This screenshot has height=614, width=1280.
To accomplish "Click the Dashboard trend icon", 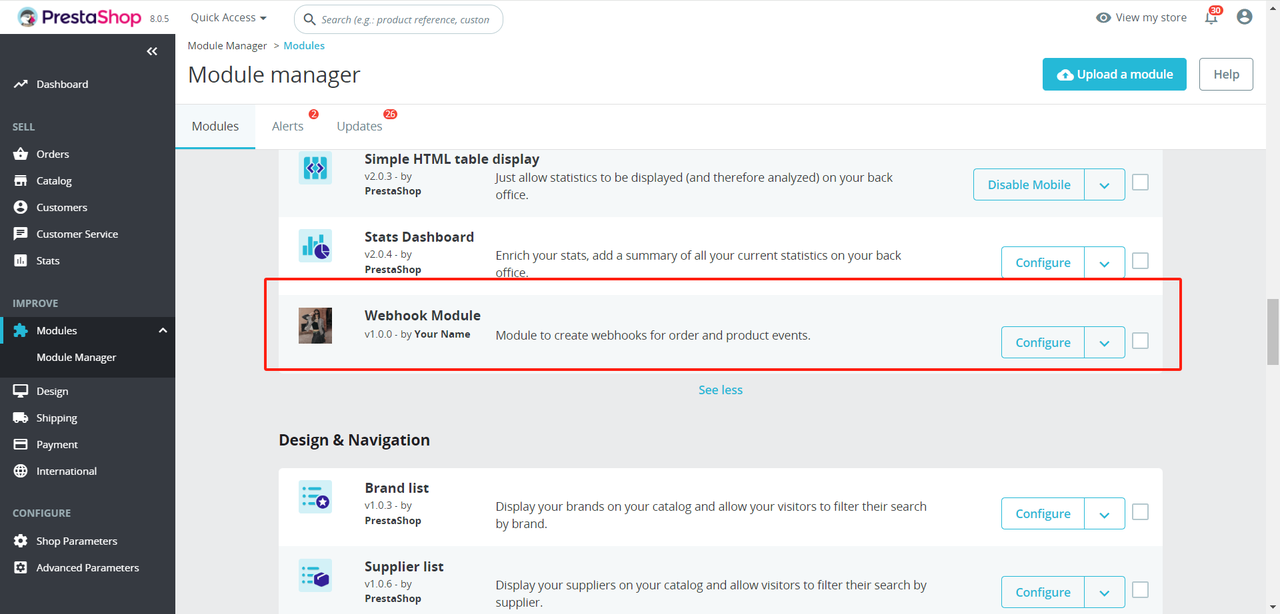I will tap(20, 84).
